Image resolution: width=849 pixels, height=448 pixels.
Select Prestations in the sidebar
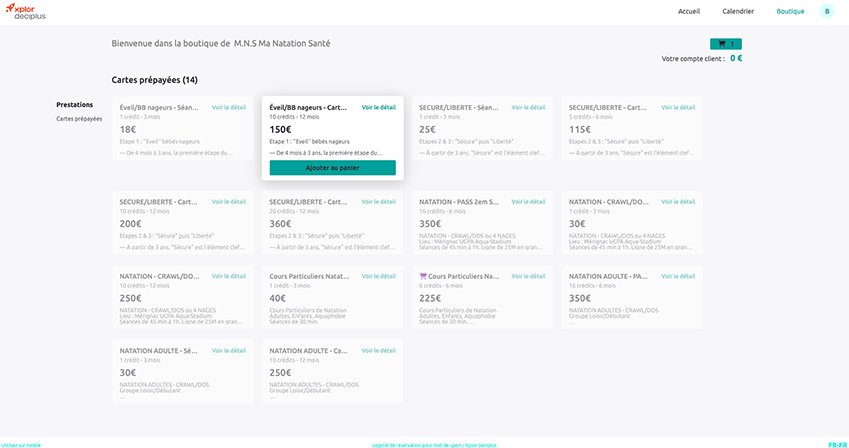[75, 104]
